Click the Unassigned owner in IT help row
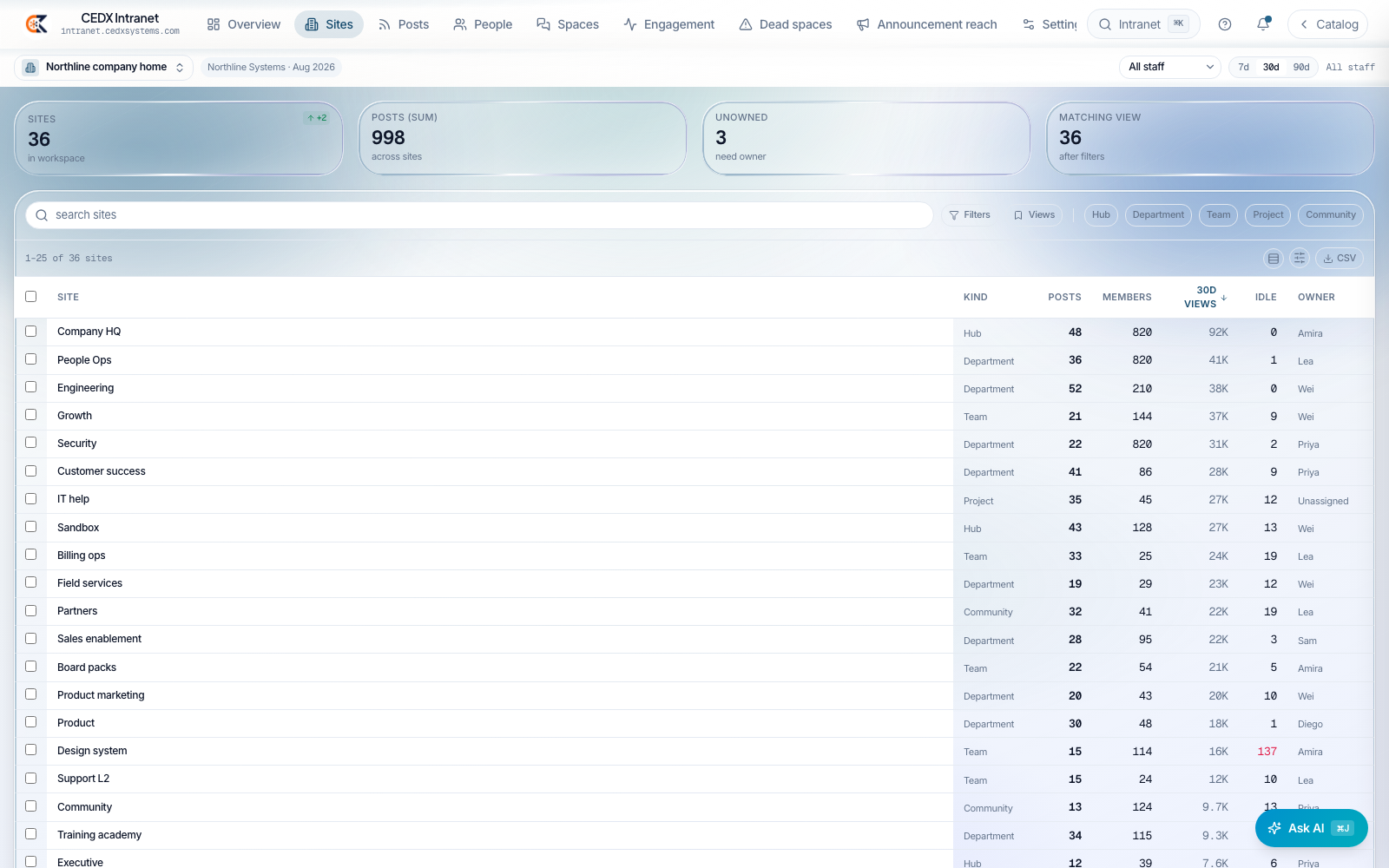Viewport: 1389px width, 868px height. click(x=1323, y=501)
